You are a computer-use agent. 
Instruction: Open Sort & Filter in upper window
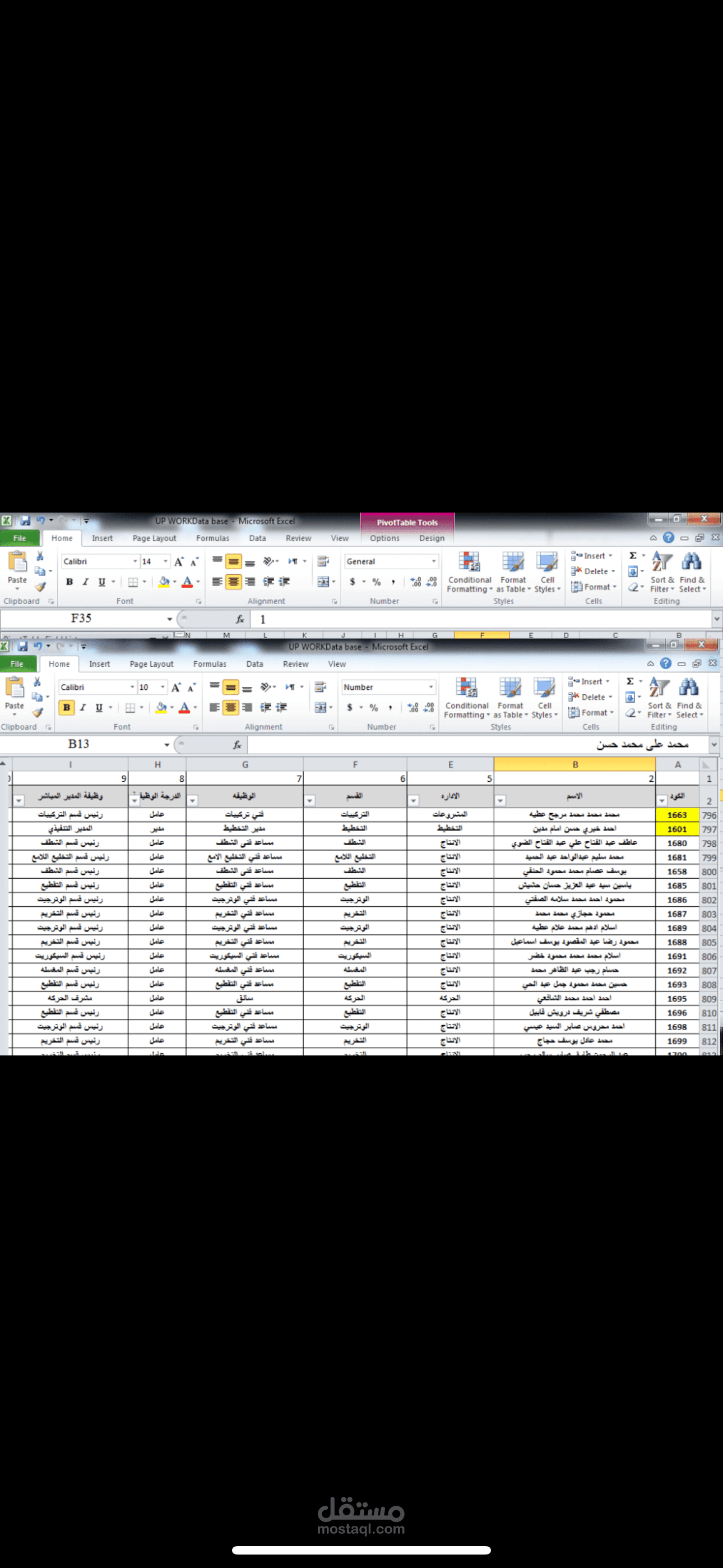point(662,572)
